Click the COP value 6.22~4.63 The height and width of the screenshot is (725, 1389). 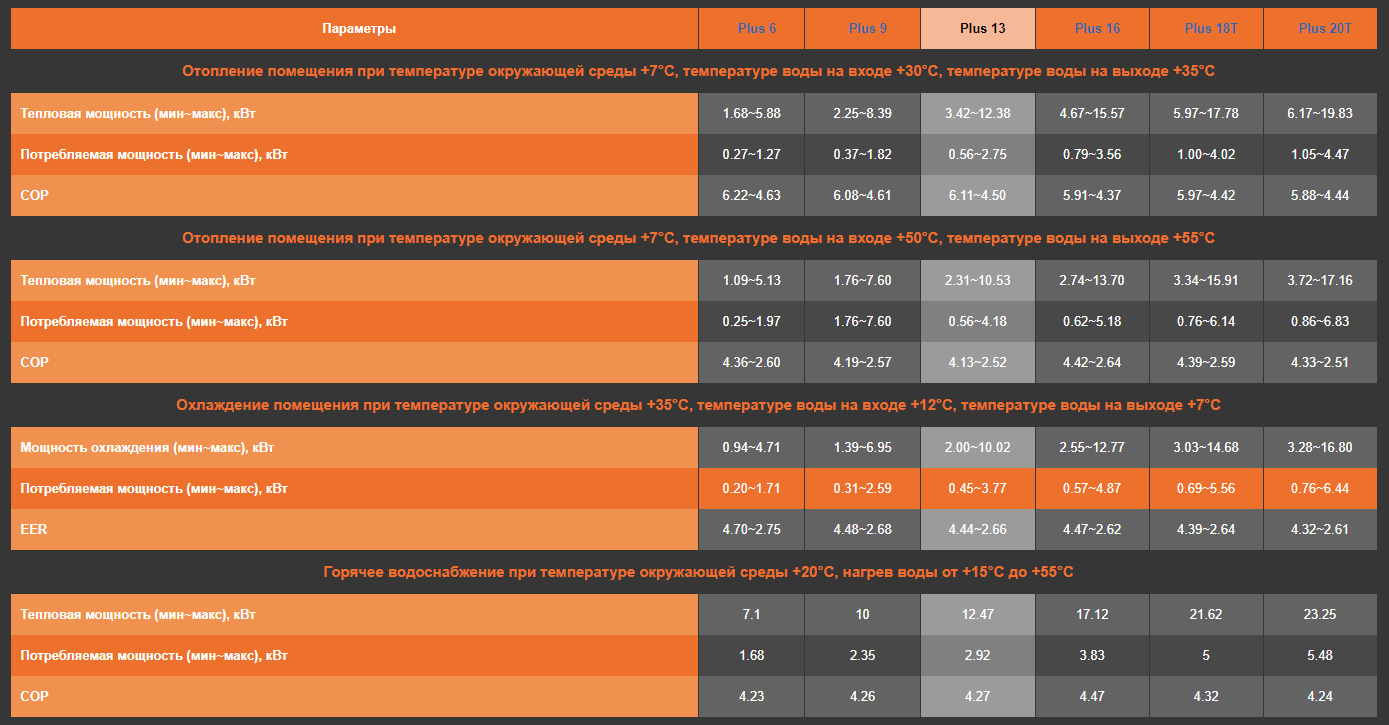pos(751,195)
